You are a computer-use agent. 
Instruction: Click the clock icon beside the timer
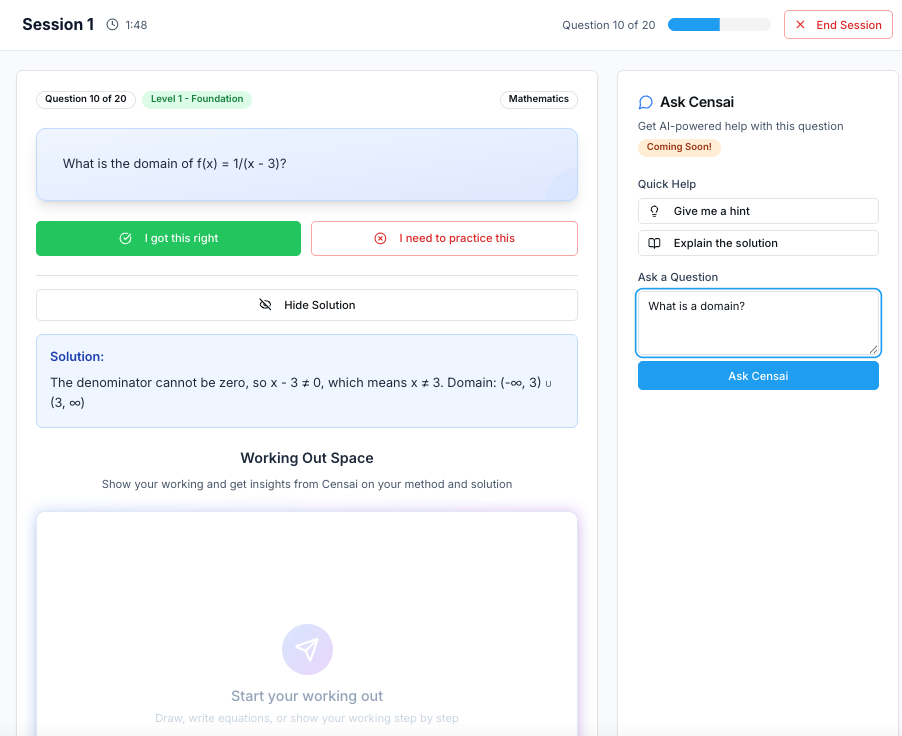(112, 25)
